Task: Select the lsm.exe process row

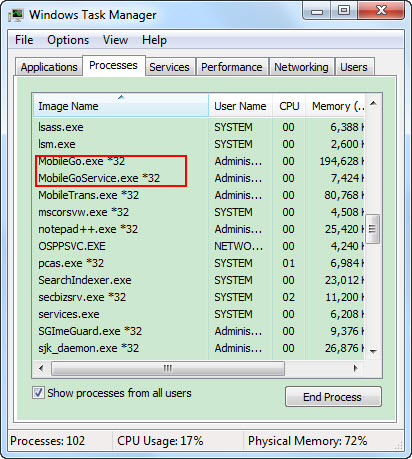Action: (199, 144)
